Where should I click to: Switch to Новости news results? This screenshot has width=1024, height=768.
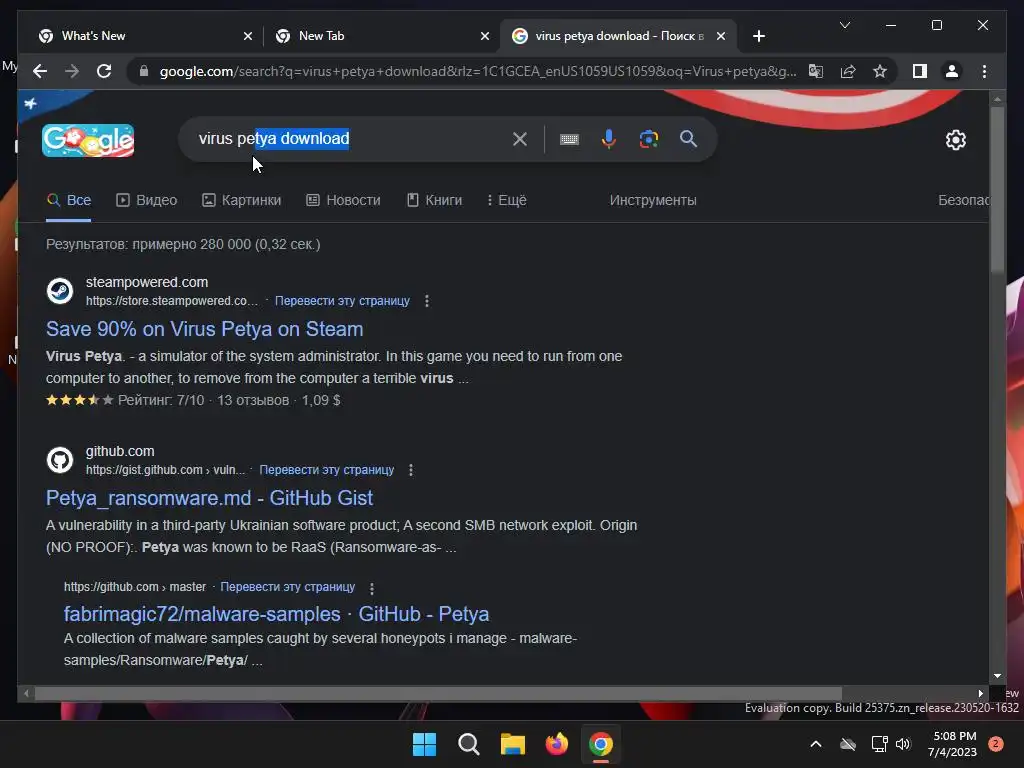pyautogui.click(x=344, y=200)
